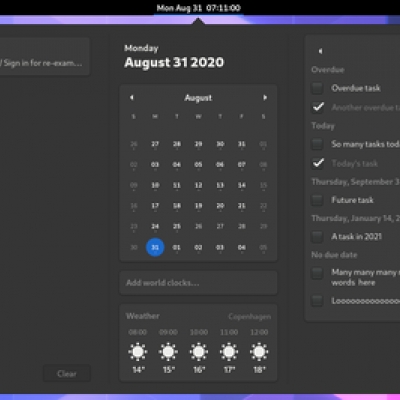Check the Looooooo task checkbox
The image size is (400, 400).
317,301
